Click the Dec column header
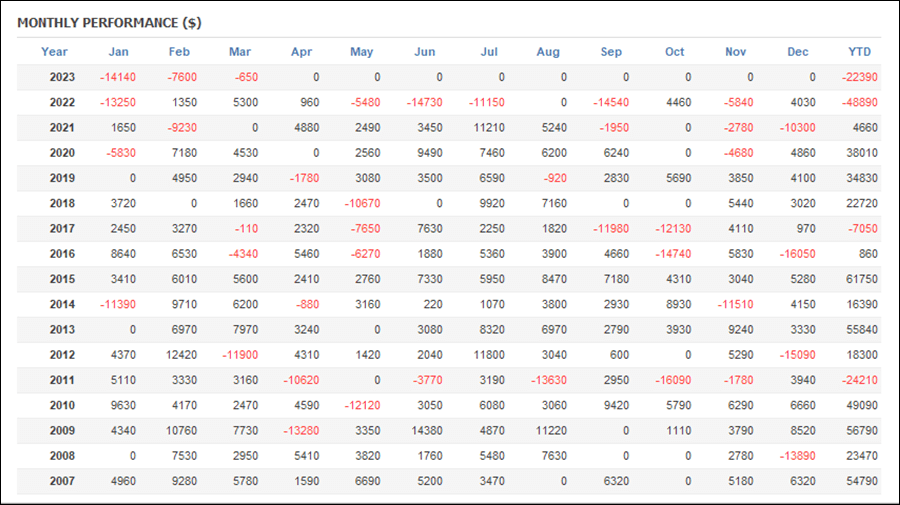This screenshot has height=505, width=900. point(797,52)
